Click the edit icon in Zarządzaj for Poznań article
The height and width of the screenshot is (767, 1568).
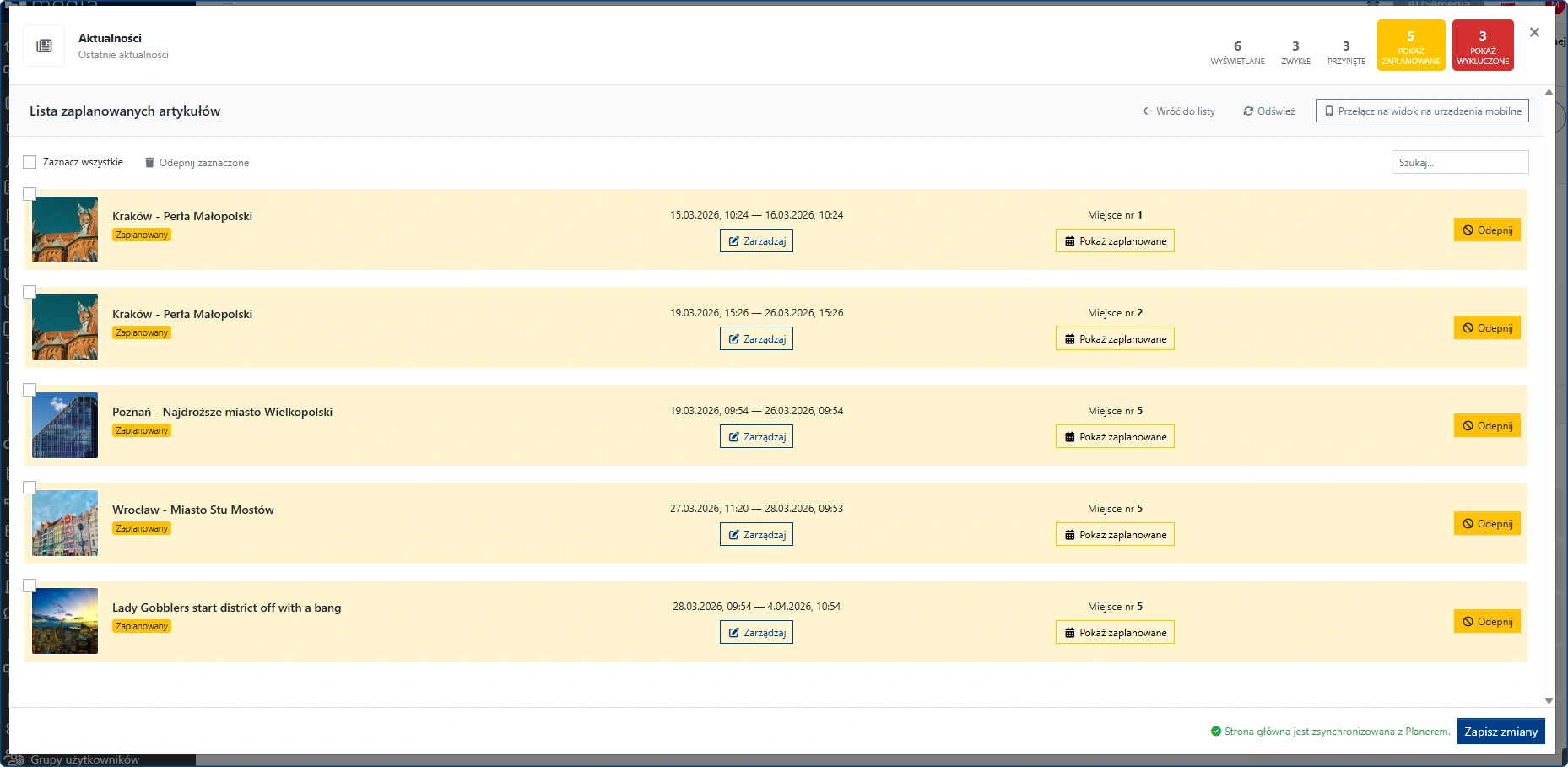pos(733,437)
